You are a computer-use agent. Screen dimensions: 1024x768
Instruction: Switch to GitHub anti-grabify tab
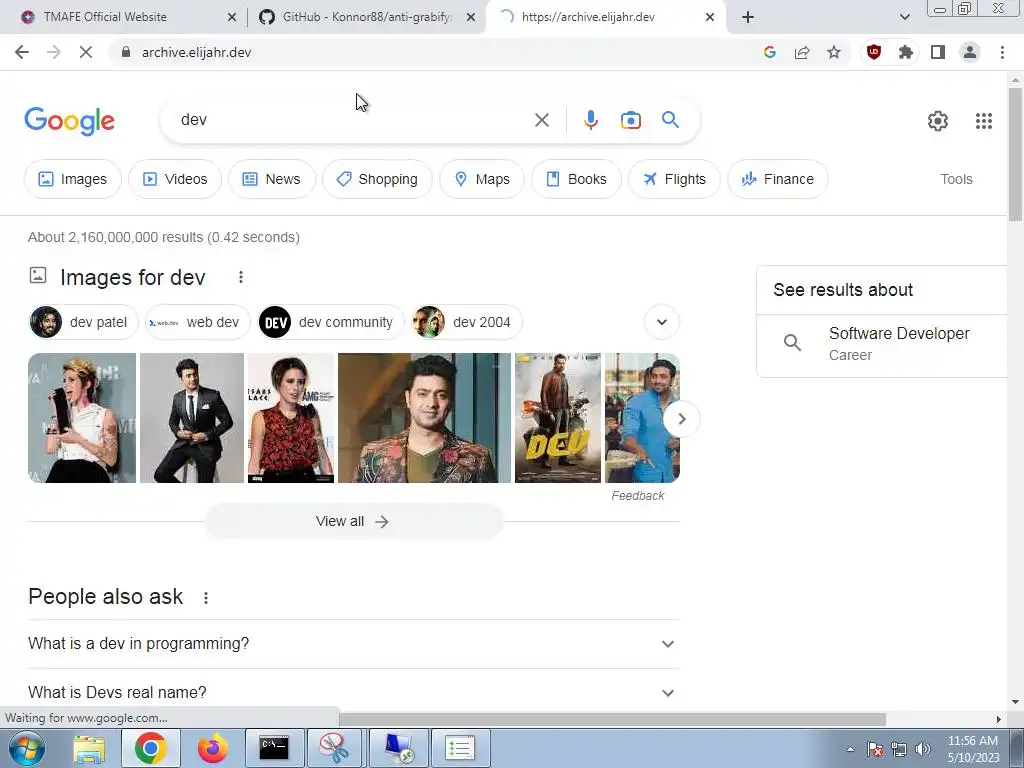[366, 17]
